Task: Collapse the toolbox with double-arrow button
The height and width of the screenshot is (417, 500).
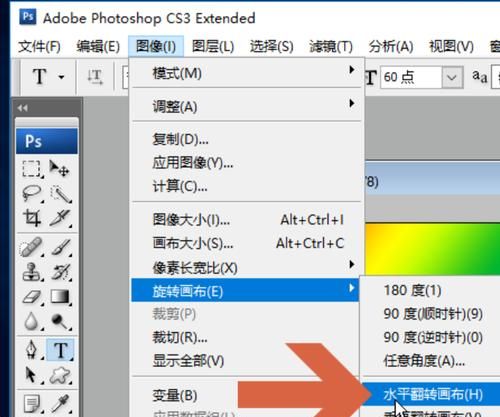Action: click(x=23, y=108)
